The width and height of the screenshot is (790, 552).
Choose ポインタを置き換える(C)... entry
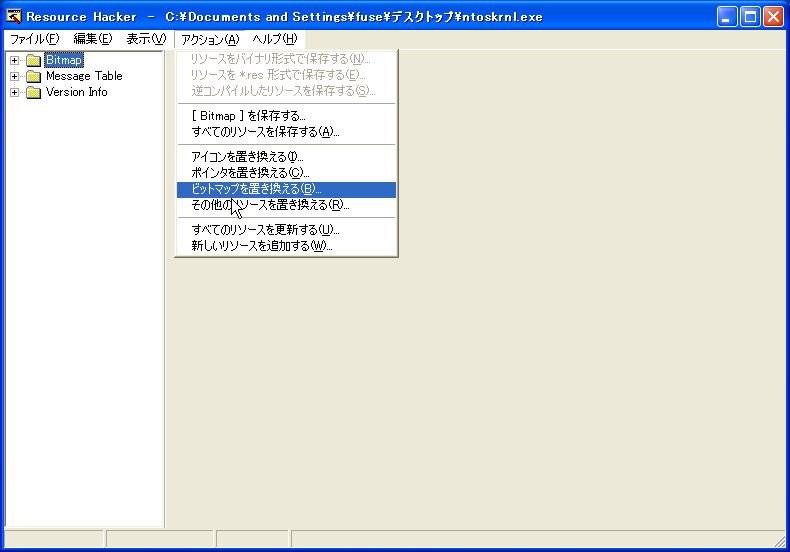coord(286,173)
